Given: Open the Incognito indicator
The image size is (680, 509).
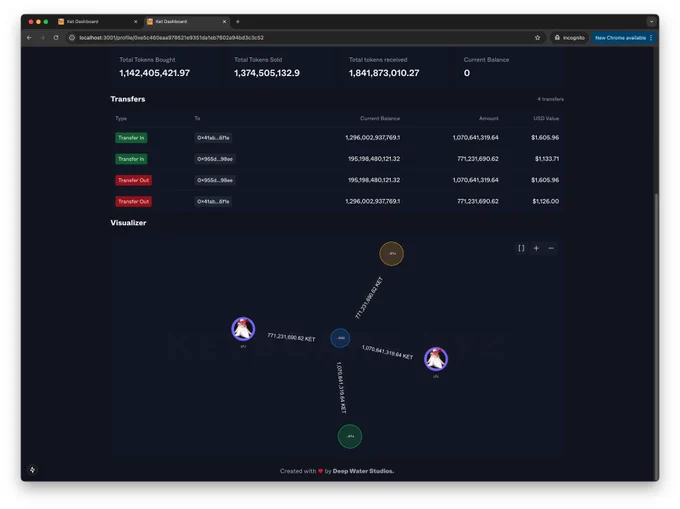Looking at the screenshot, I should pos(569,38).
